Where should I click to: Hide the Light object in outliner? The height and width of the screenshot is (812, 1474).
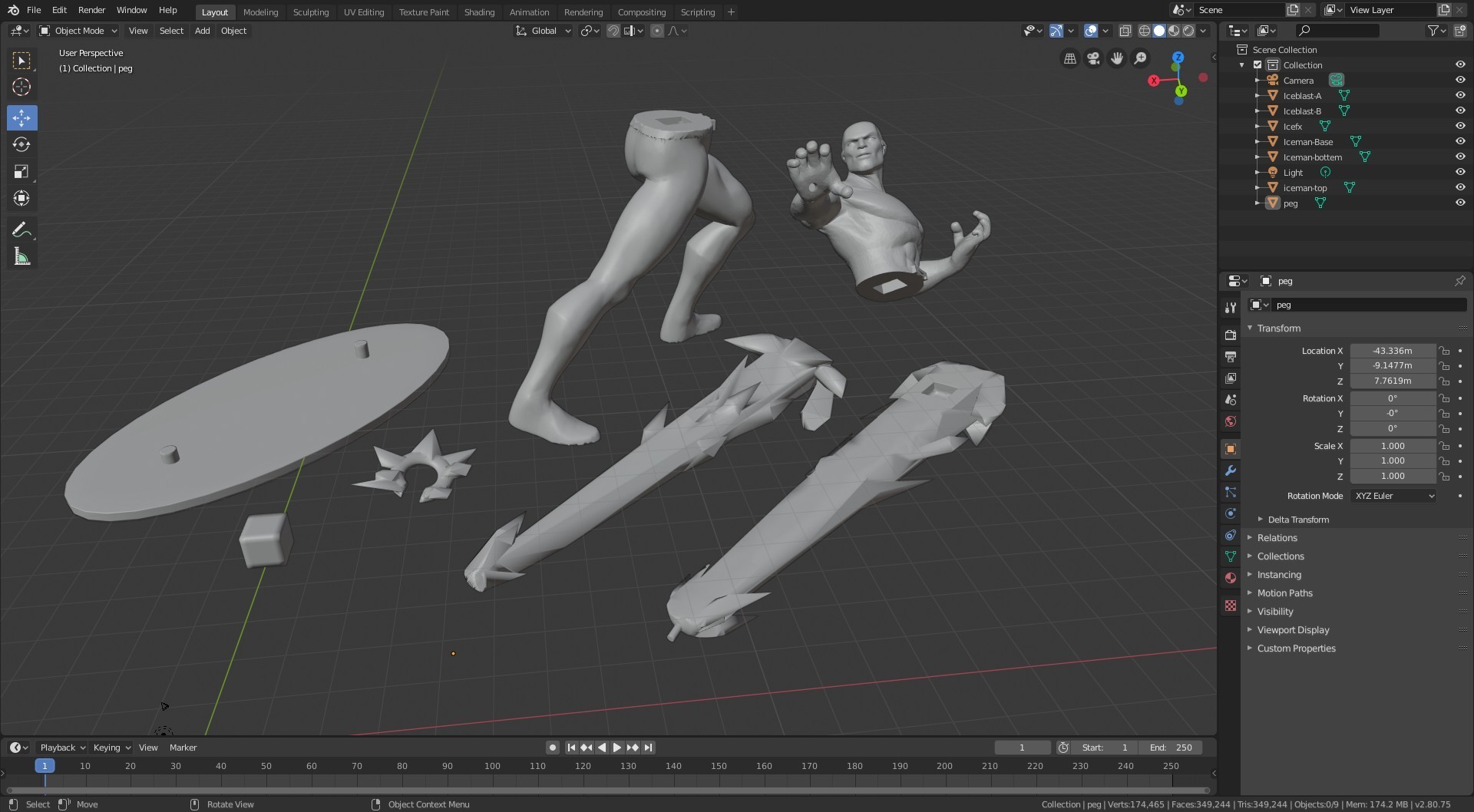tap(1460, 172)
